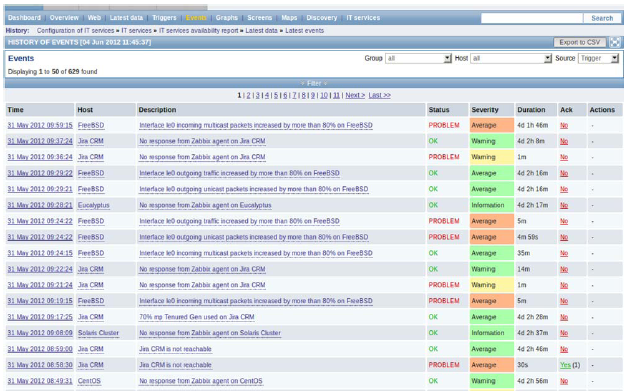
Task: Click the yellow Warning severity cell at 09:36:24
Action: tap(492, 157)
